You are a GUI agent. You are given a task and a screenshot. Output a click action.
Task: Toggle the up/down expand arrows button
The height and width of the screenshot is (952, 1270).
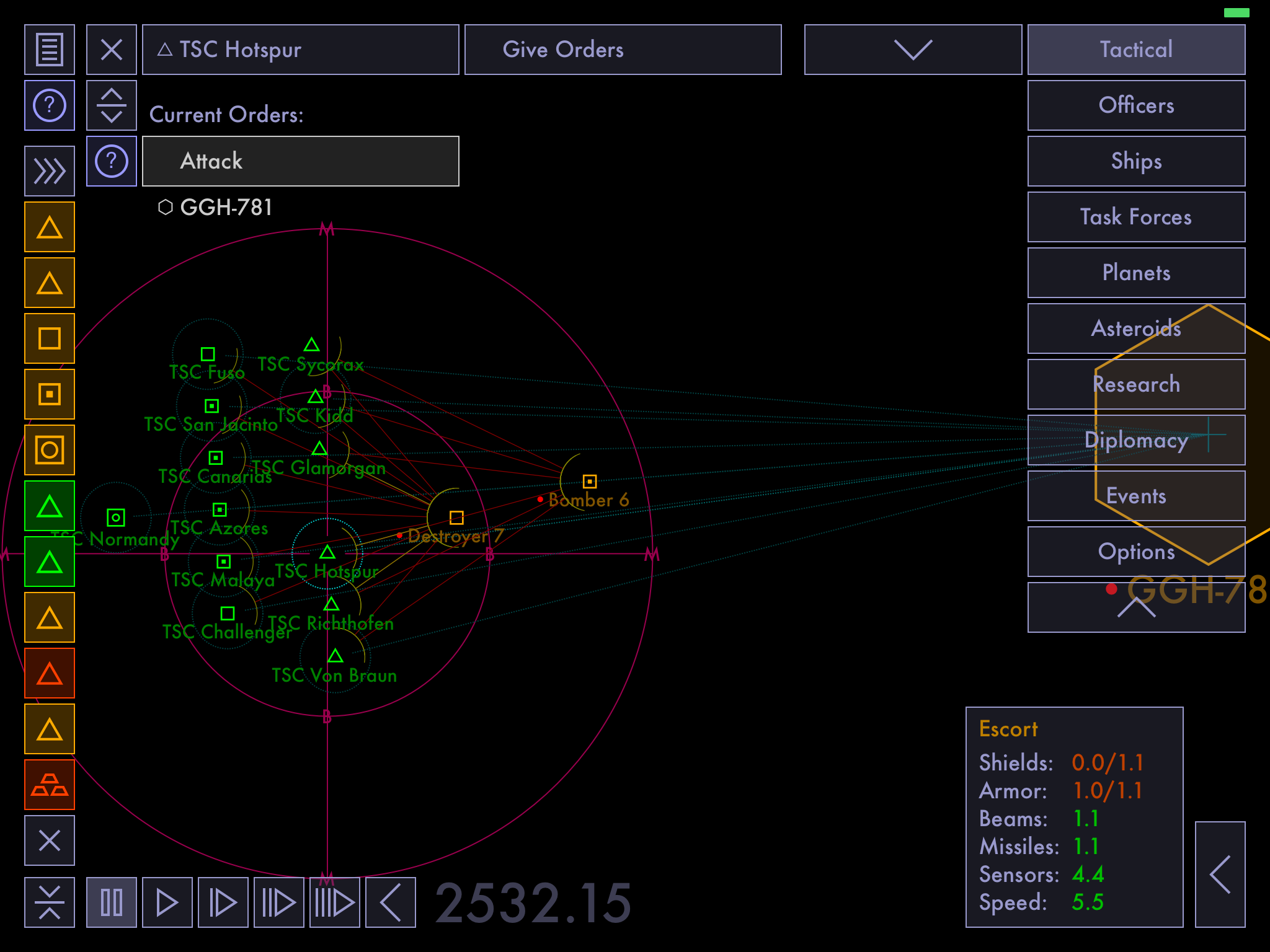[x=112, y=105]
